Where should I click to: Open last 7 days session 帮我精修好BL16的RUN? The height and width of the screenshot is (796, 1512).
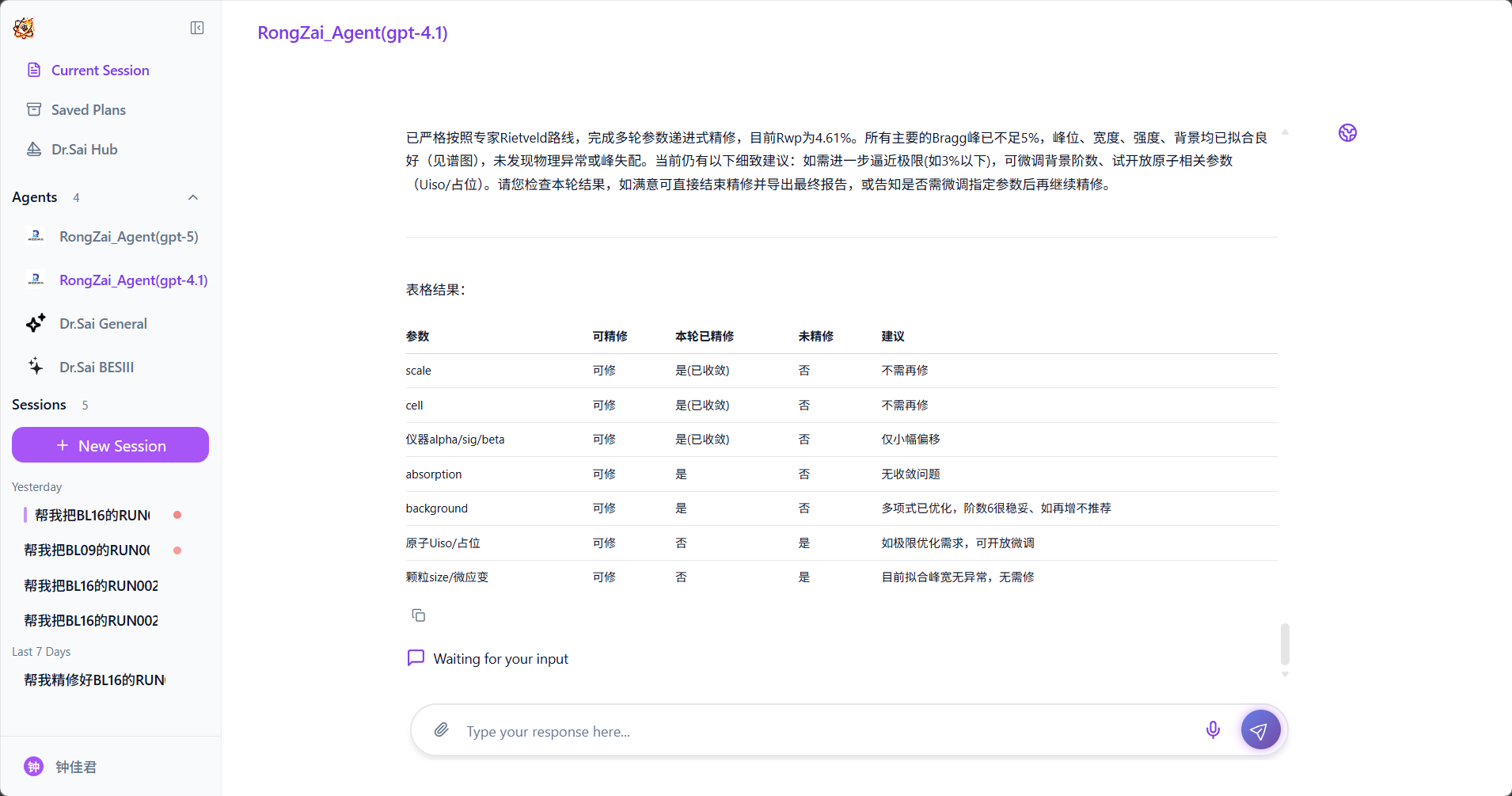[94, 680]
